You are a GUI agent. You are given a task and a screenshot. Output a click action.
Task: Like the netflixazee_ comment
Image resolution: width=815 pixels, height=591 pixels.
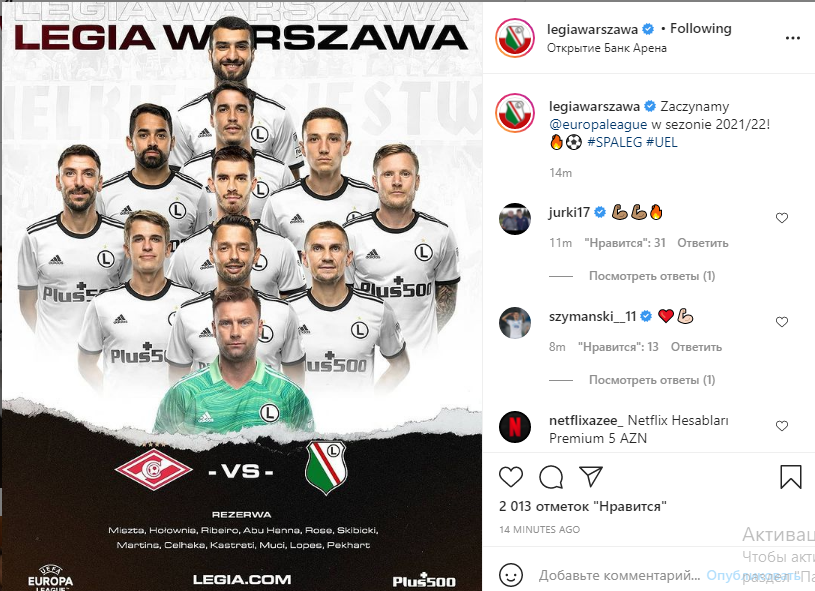pos(782,426)
